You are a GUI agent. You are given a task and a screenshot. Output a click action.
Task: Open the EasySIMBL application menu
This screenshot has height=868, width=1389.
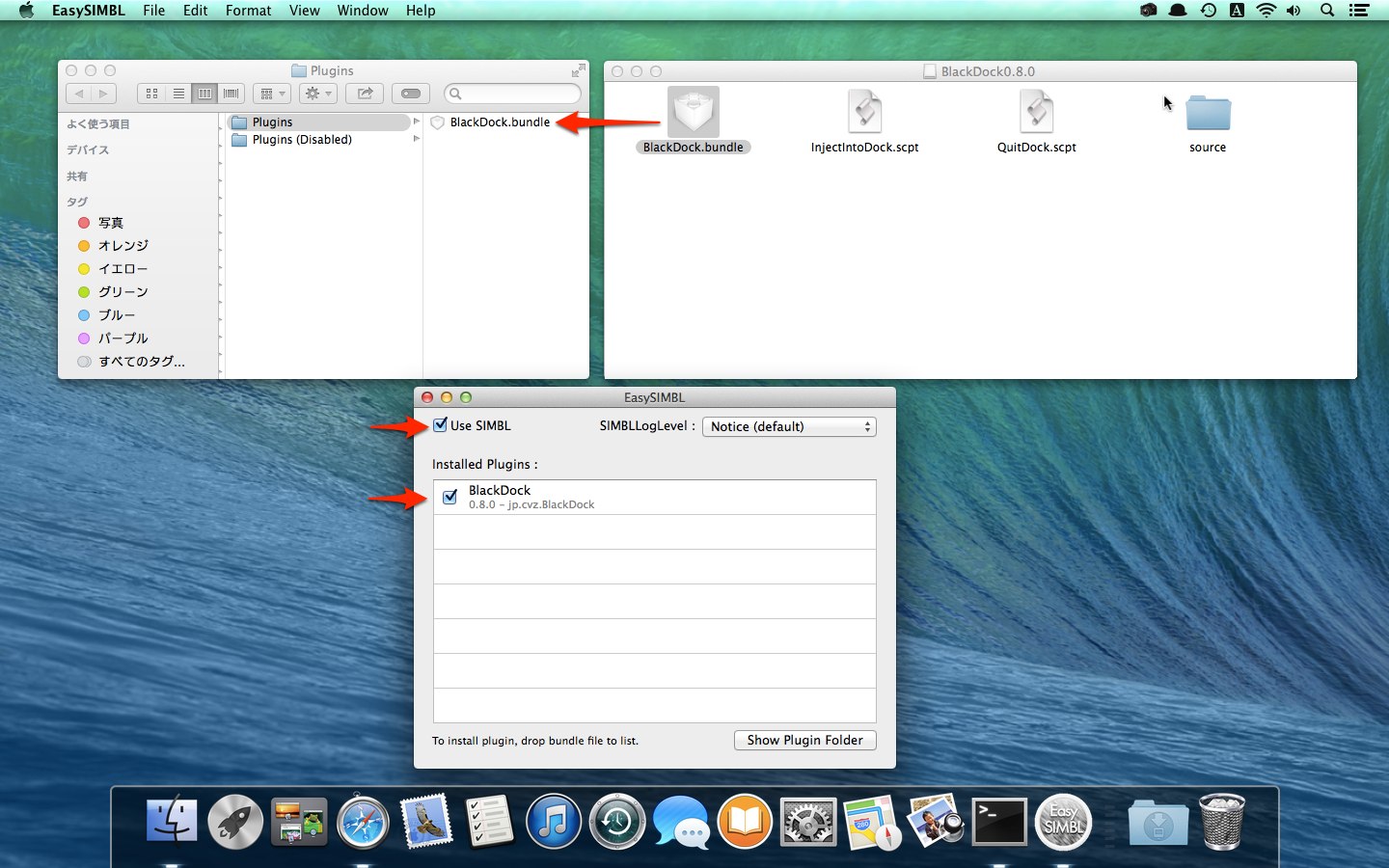point(89,11)
